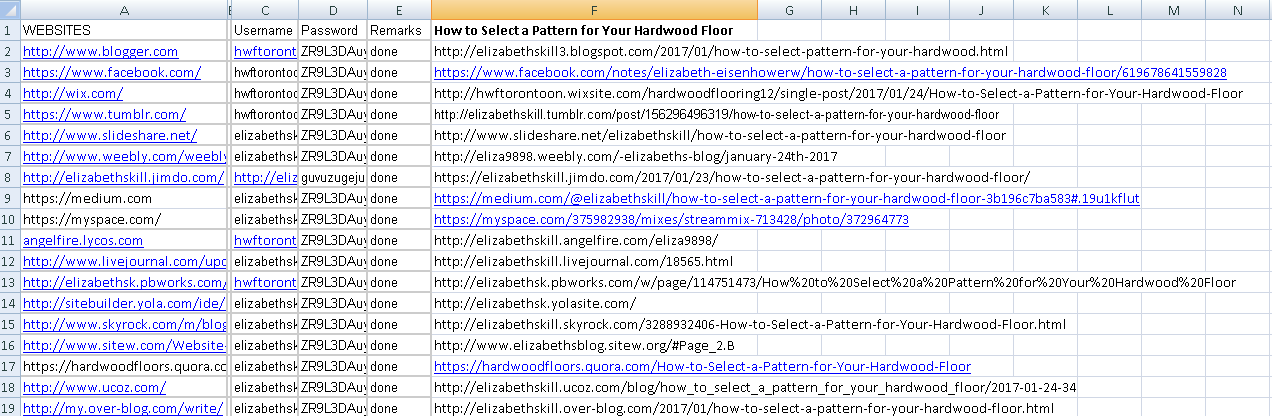Select https://myspace.com/ cell in column A

(x=124, y=219)
